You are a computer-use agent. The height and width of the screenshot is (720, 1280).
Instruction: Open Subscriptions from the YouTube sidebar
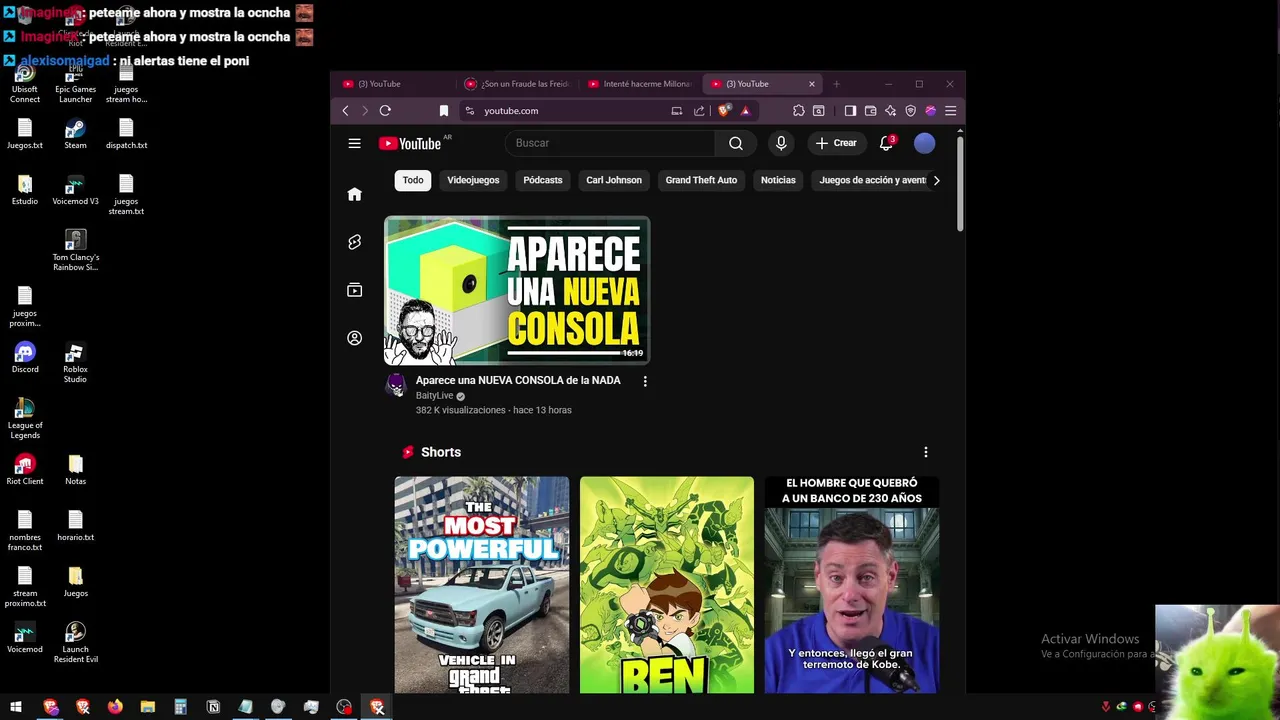click(x=354, y=290)
